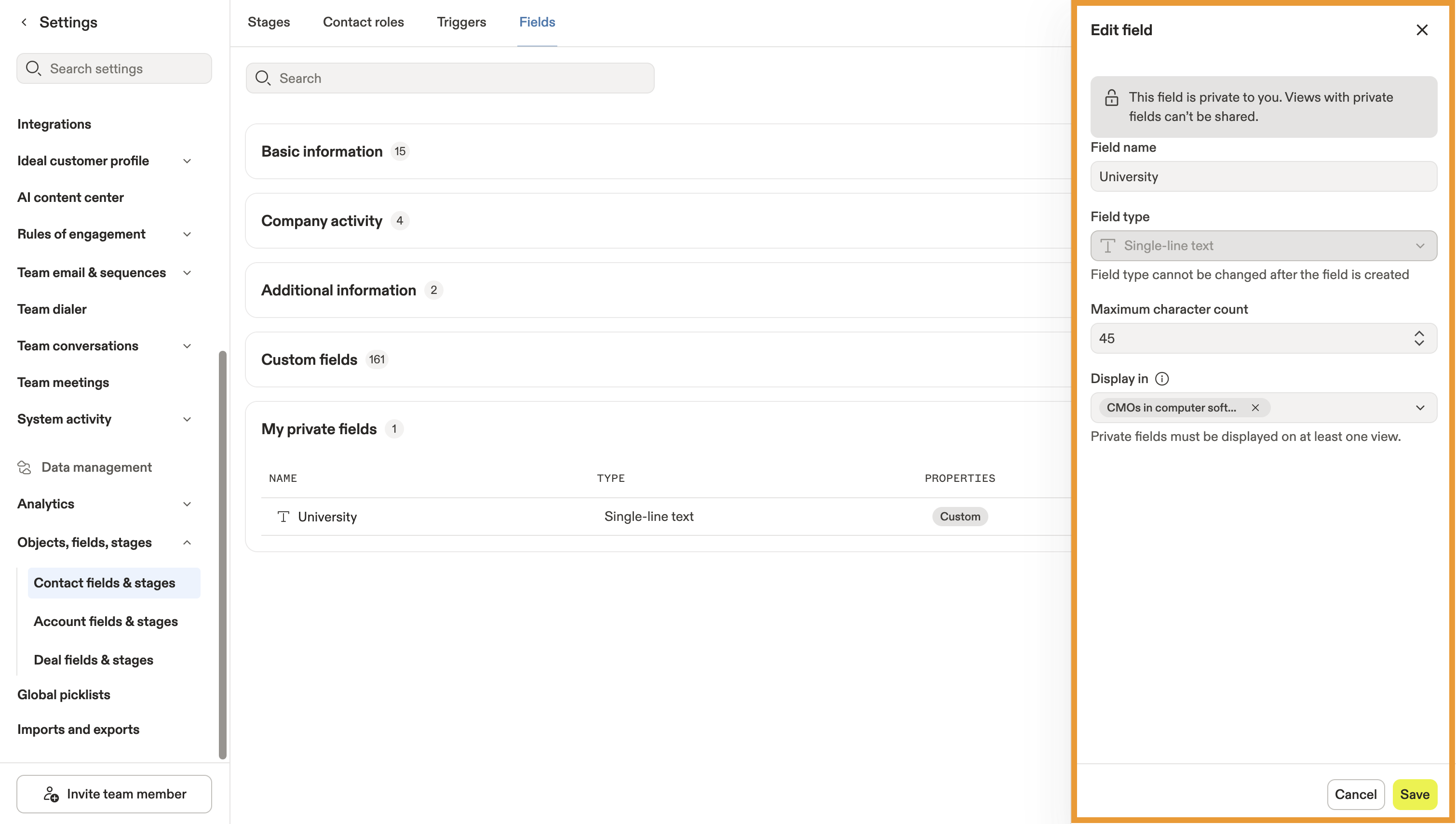1456x824 pixels.
Task: Click the Display in info icon
Action: click(1161, 379)
